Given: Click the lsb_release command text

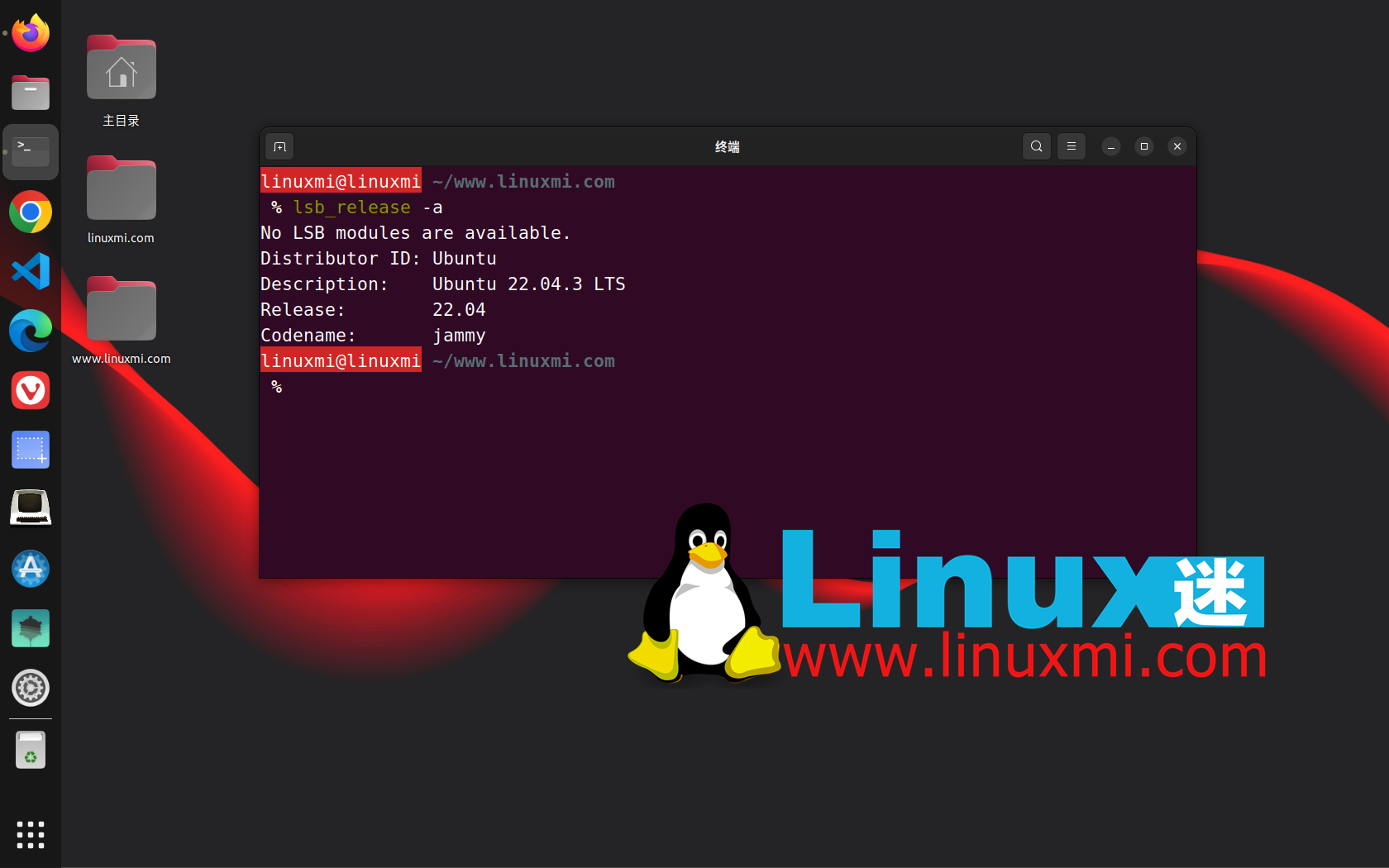Looking at the screenshot, I should pyautogui.click(x=351, y=207).
